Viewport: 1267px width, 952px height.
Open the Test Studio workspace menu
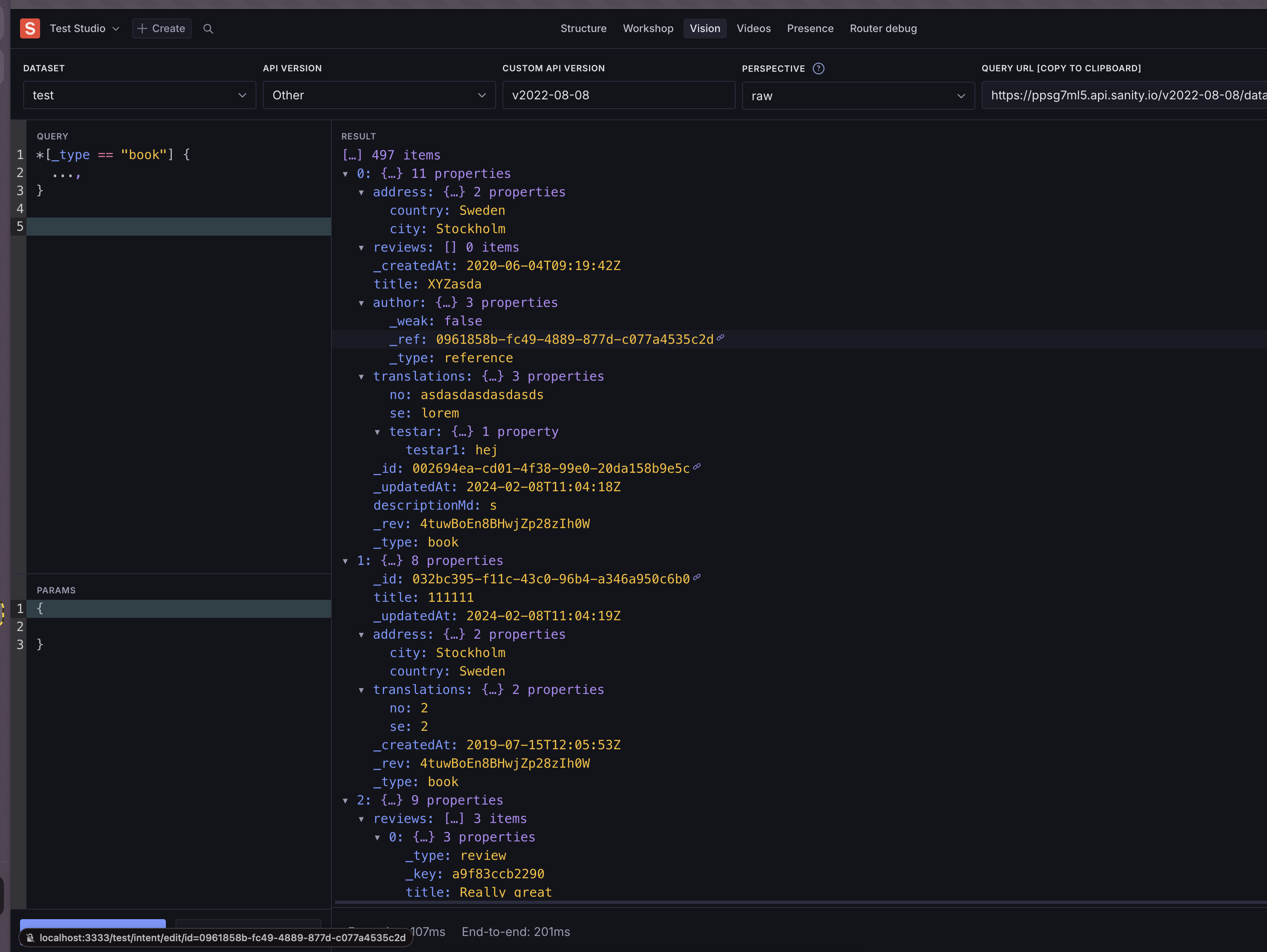84,28
